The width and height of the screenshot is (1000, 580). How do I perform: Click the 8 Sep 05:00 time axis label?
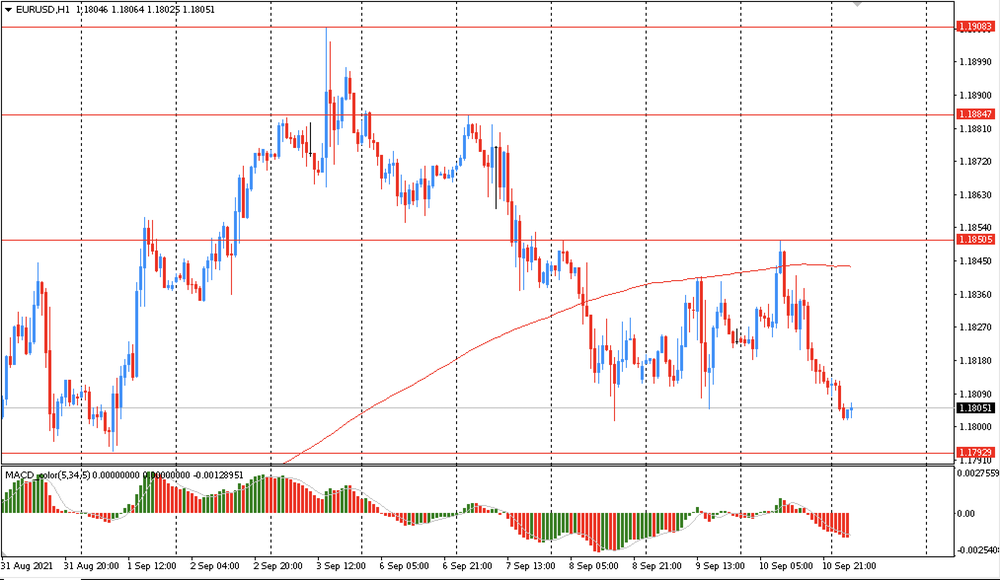[594, 566]
